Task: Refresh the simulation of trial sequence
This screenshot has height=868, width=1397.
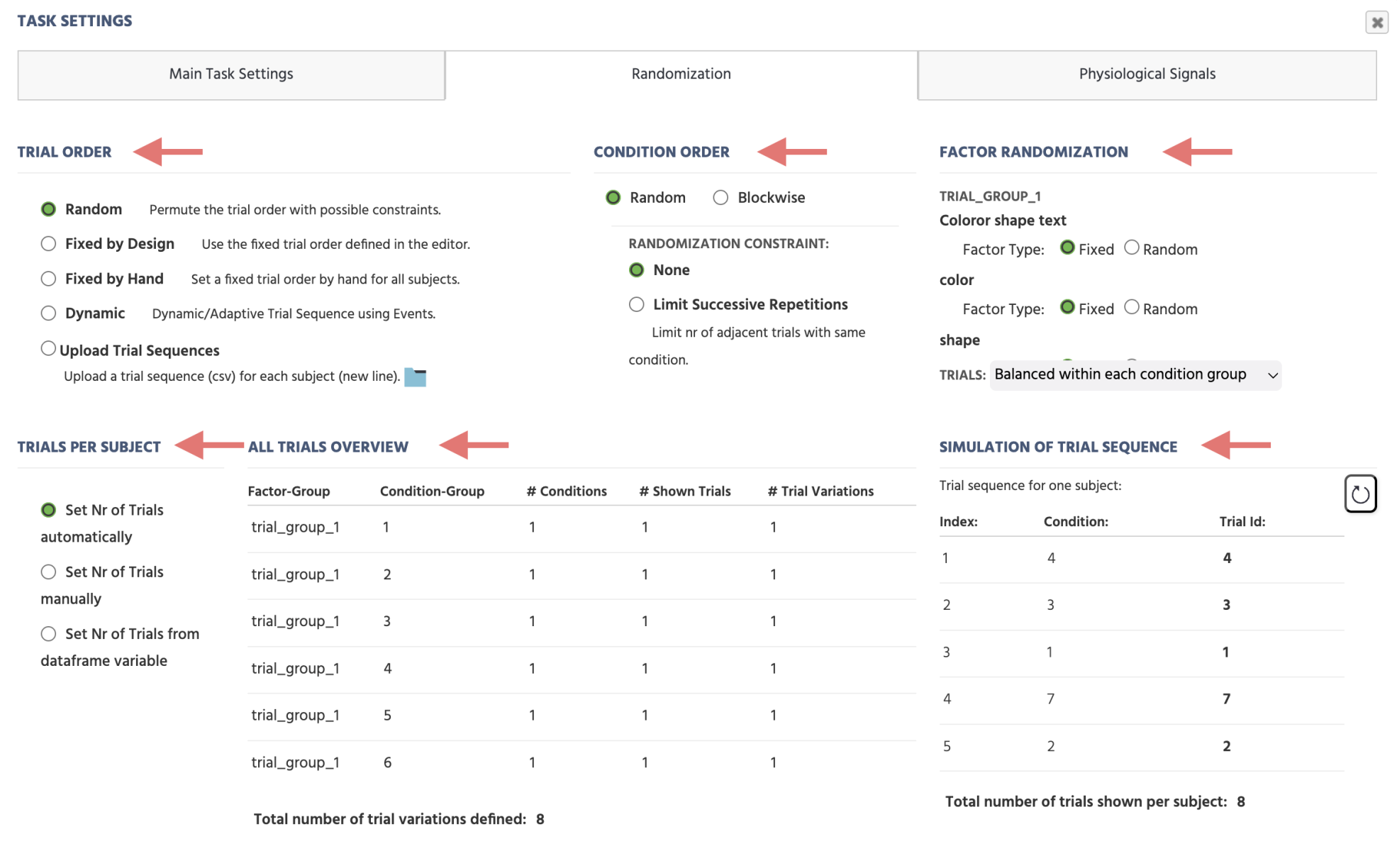Action: click(x=1359, y=493)
